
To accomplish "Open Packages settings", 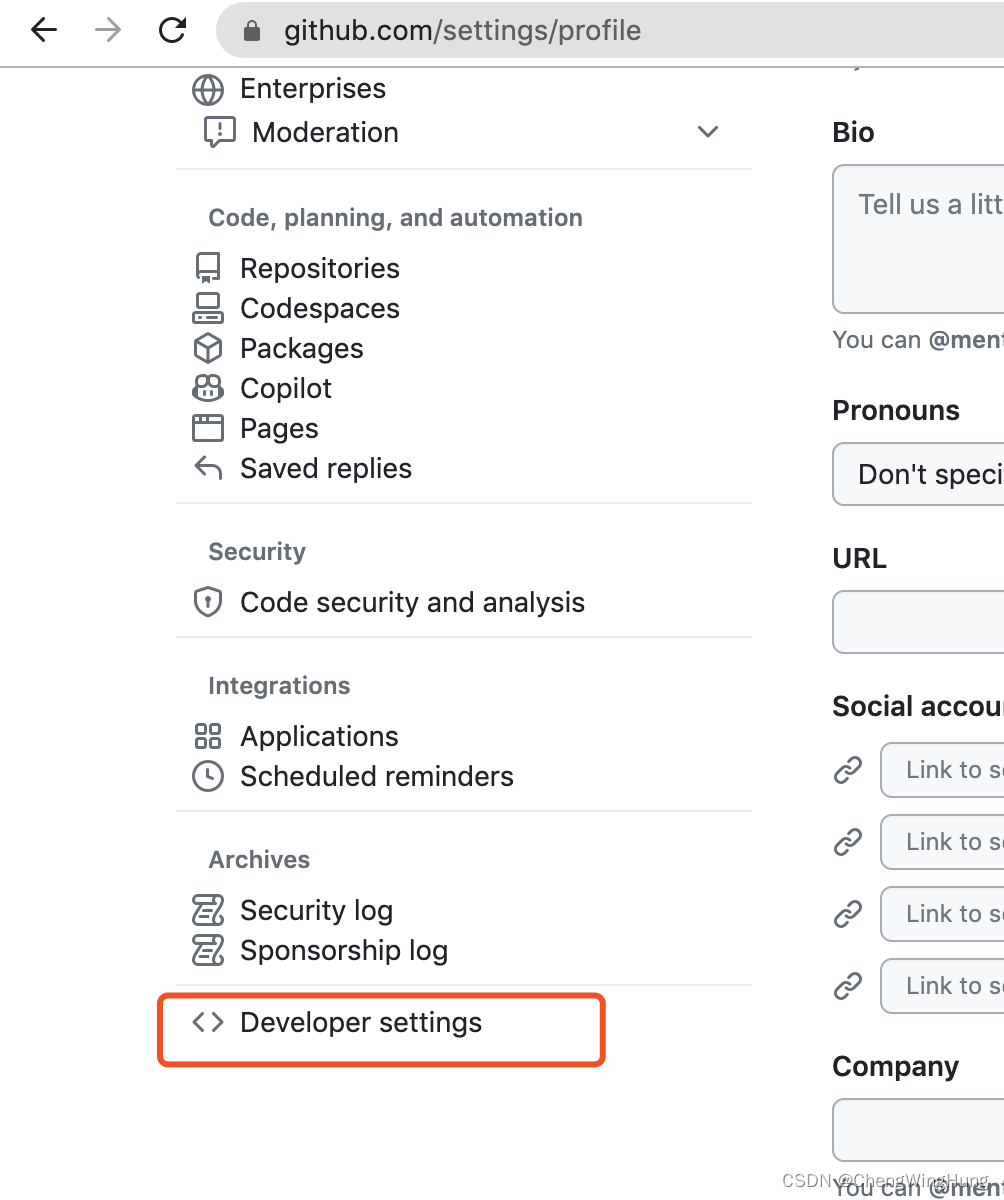I will [301, 349].
